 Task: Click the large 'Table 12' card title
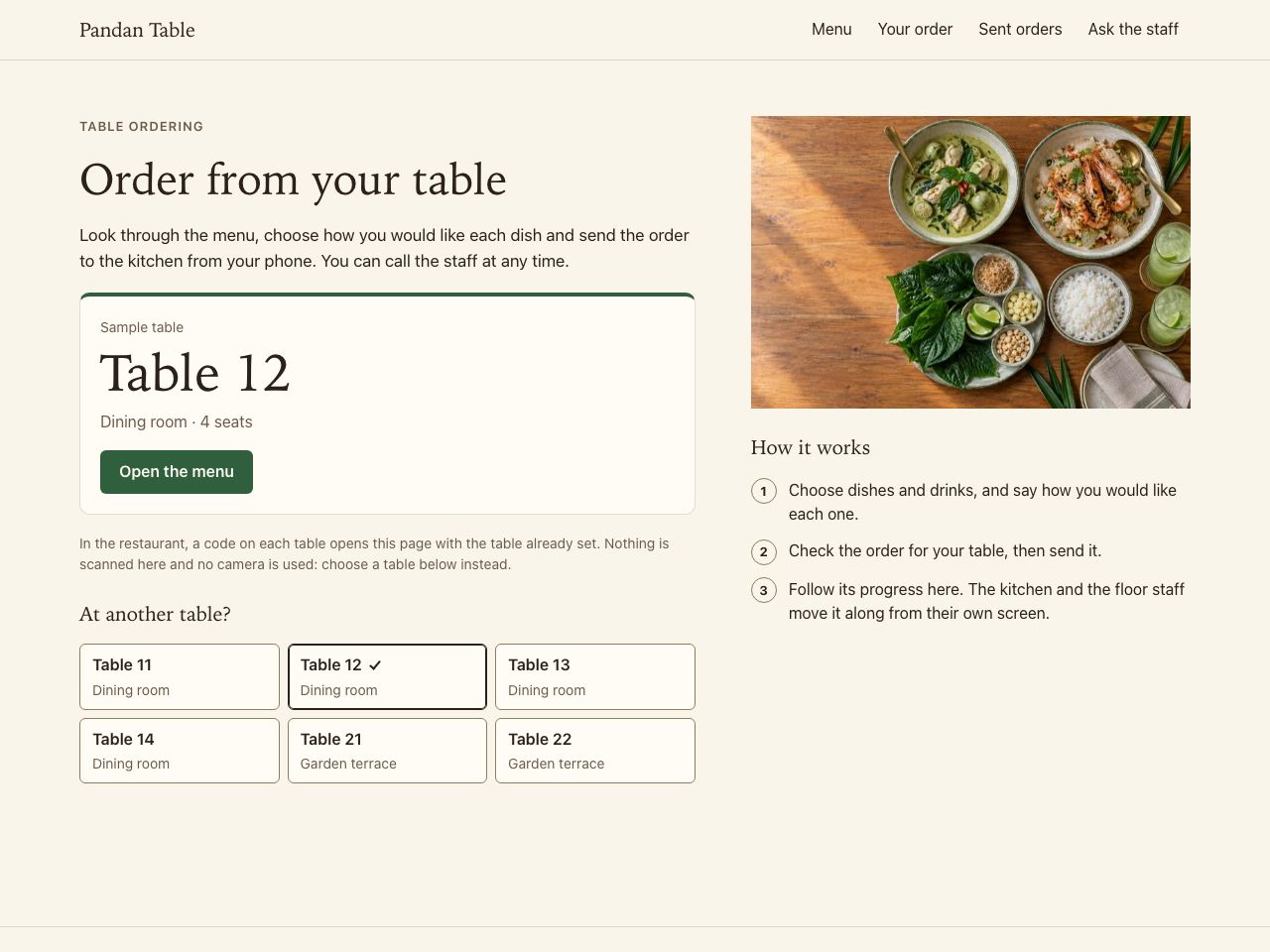(x=194, y=373)
